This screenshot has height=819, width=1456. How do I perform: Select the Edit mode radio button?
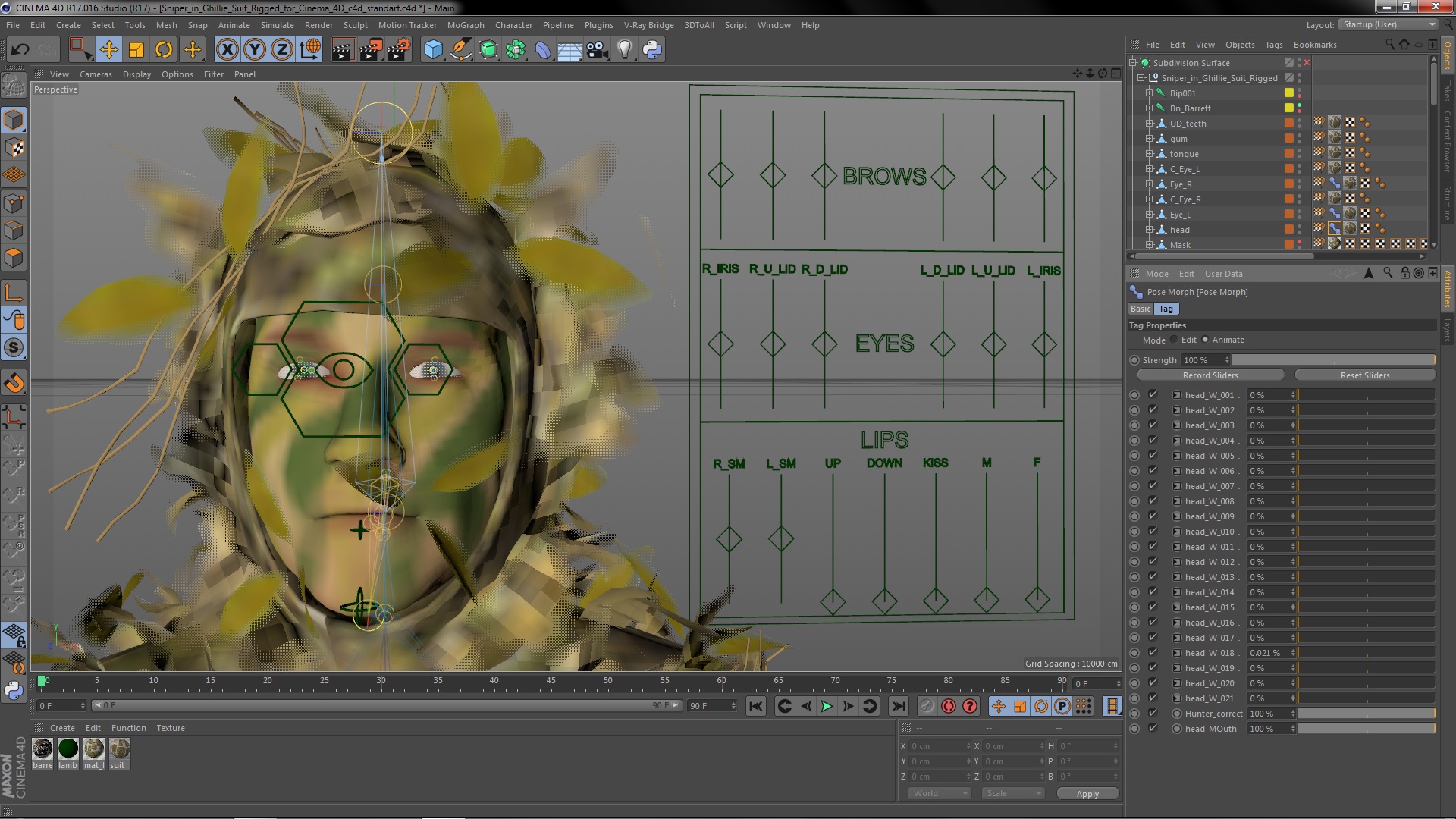tap(1174, 340)
